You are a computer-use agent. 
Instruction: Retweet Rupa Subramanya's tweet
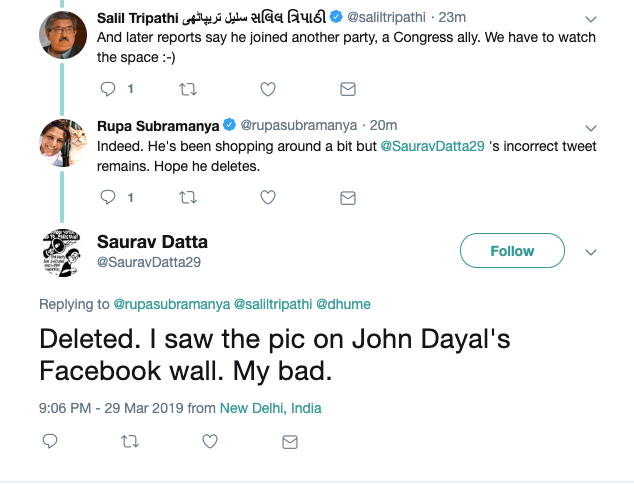[x=187, y=198]
